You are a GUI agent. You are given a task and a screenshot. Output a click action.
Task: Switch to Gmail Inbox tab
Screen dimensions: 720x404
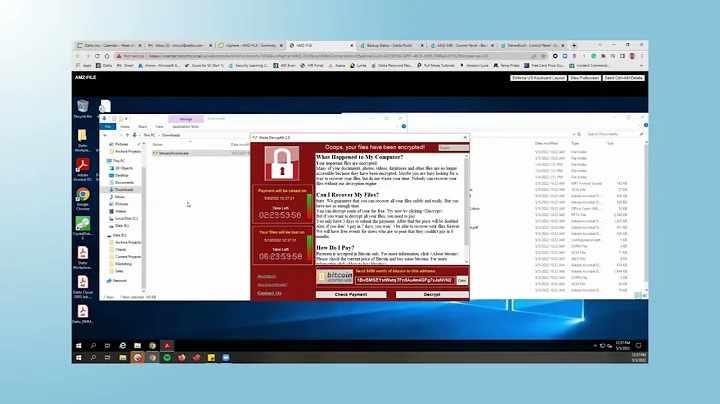180,45
